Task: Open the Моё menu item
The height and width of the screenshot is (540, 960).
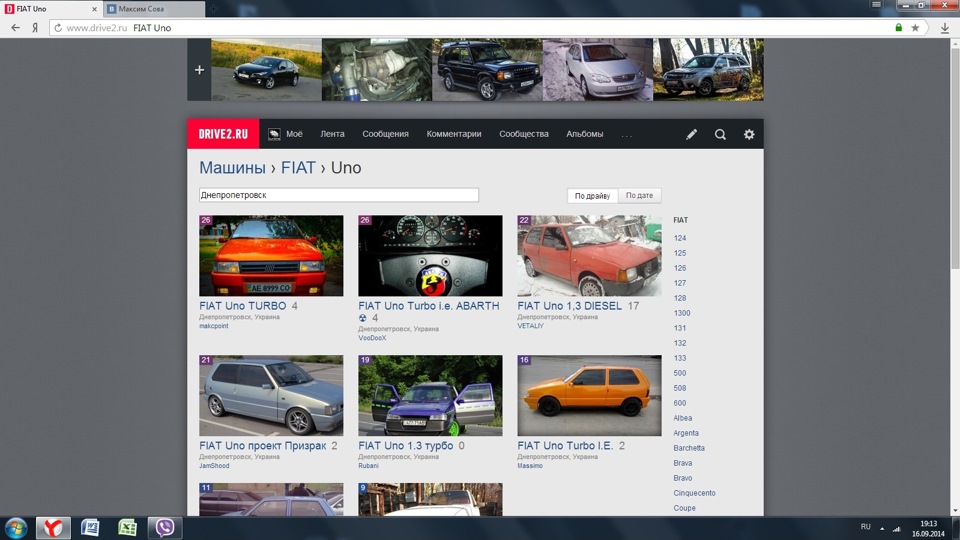Action: (x=294, y=133)
